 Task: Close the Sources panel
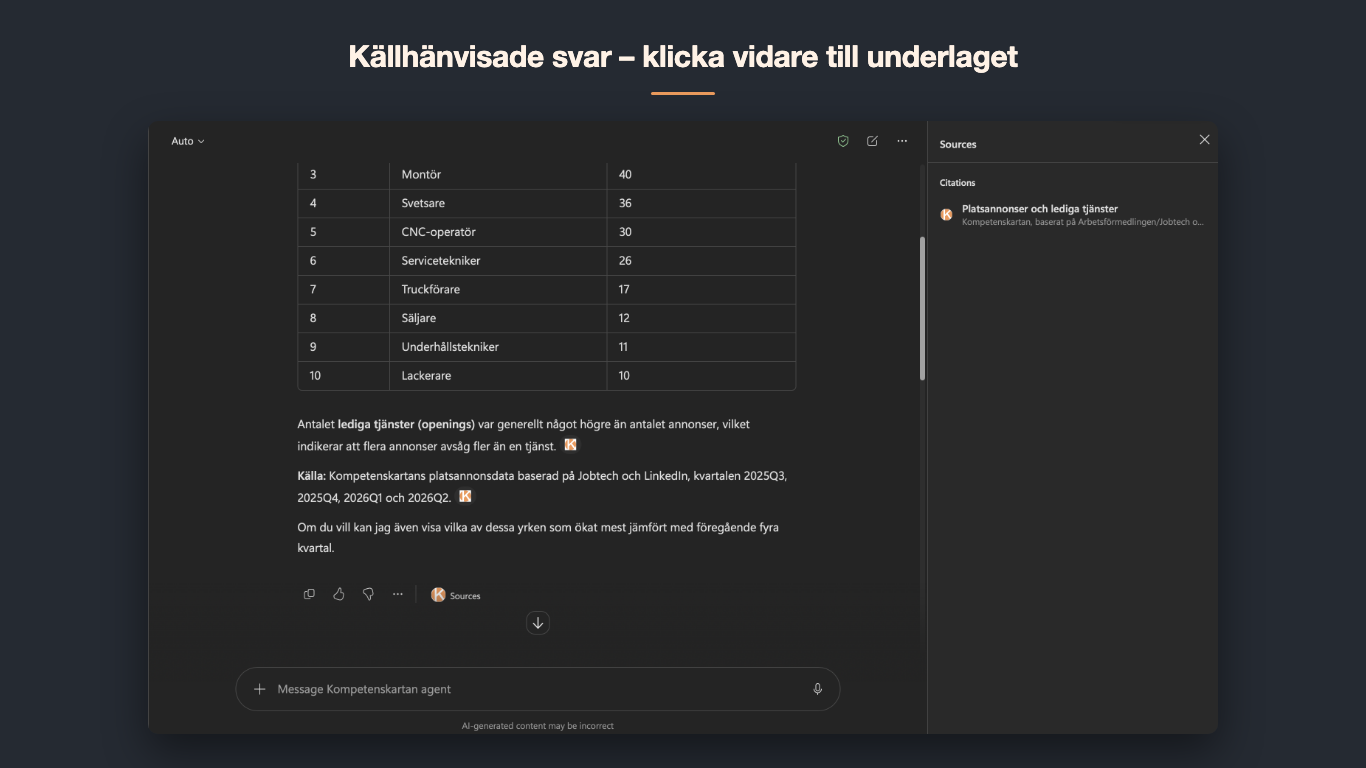(1204, 140)
